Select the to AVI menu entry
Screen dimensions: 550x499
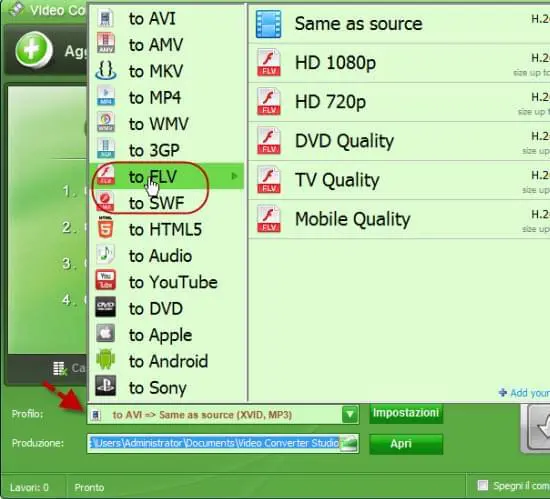click(x=167, y=18)
